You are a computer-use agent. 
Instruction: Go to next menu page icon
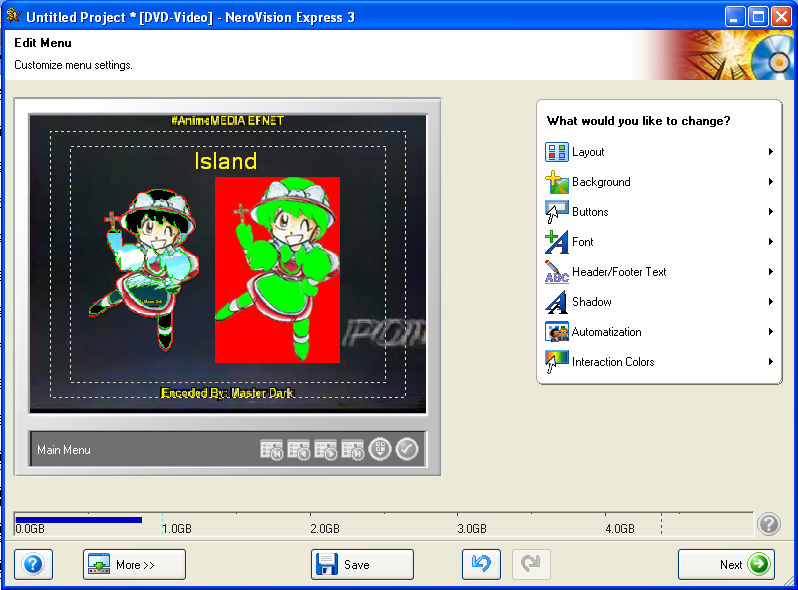[326, 449]
